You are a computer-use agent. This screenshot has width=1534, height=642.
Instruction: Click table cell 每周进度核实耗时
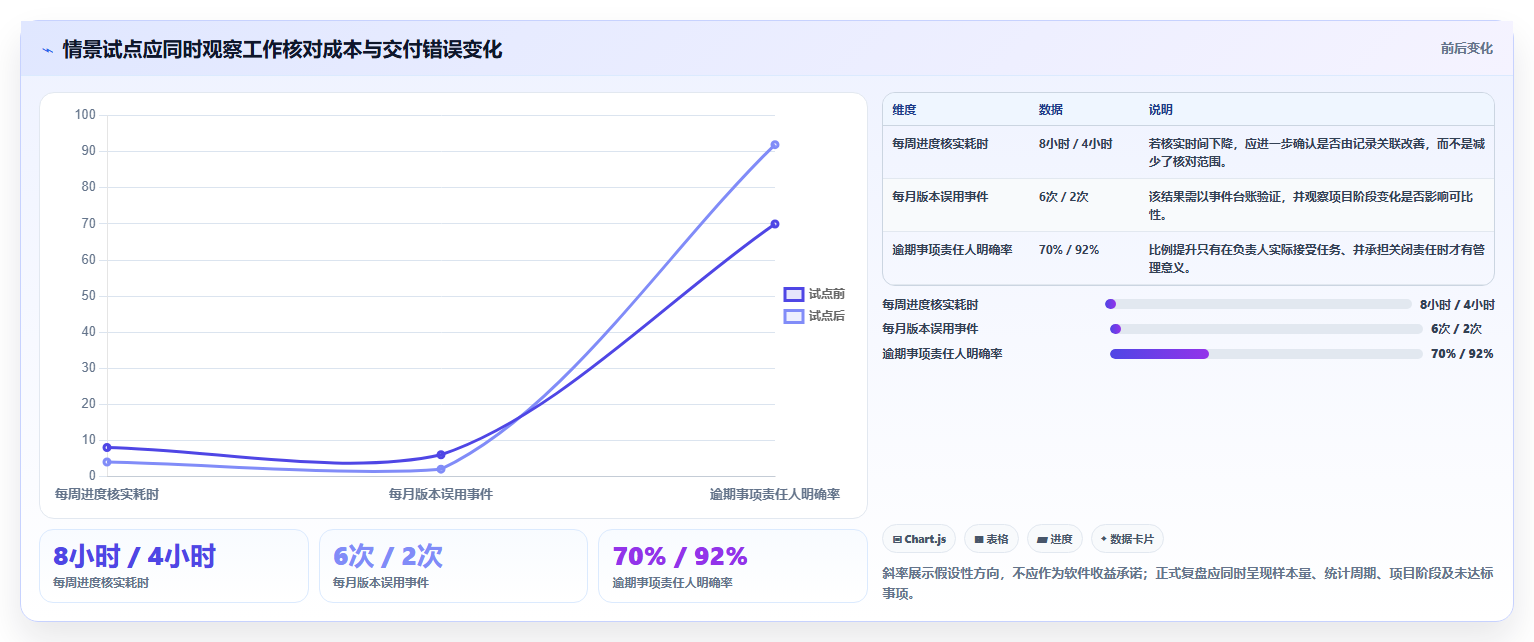click(941, 144)
